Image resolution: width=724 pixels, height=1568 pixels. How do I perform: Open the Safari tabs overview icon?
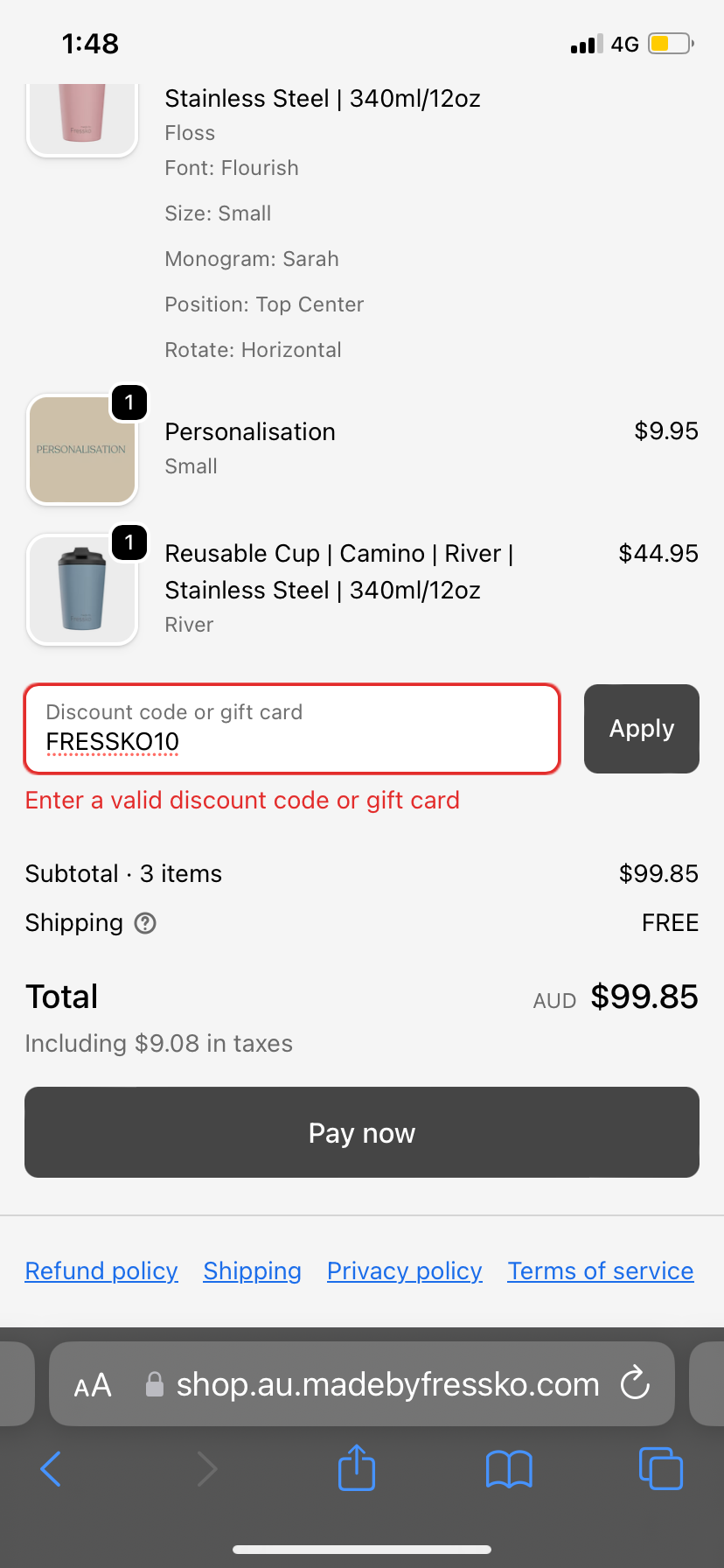661,1468
